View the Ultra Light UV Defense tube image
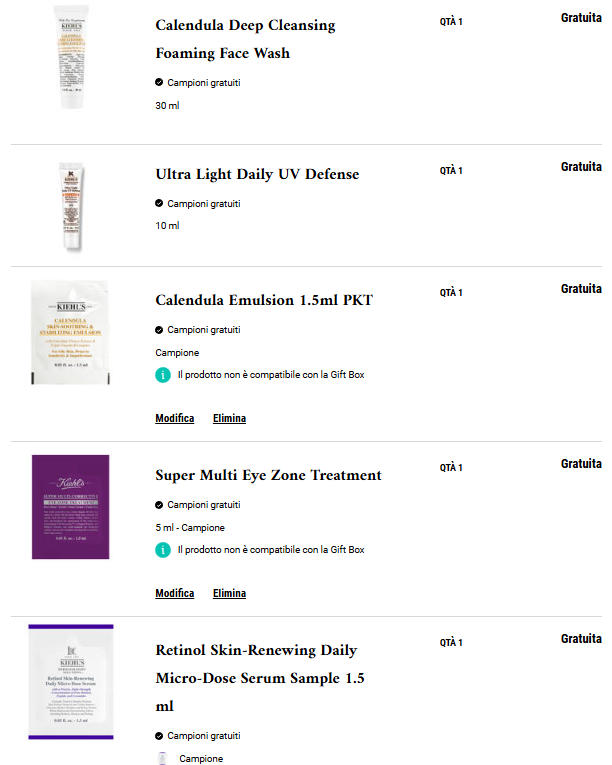The height and width of the screenshot is (765, 612). pos(72,207)
